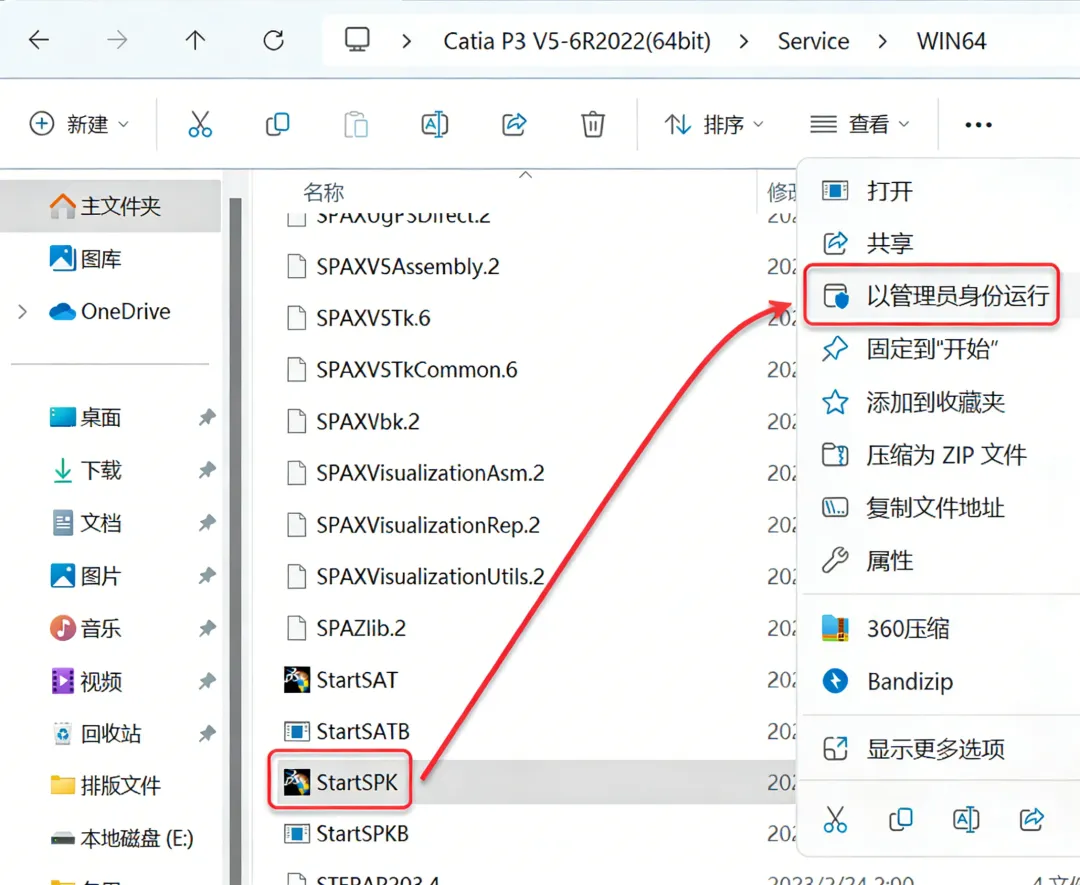Click the Catia P3 V5-6R2022 breadcrumb

point(577,41)
